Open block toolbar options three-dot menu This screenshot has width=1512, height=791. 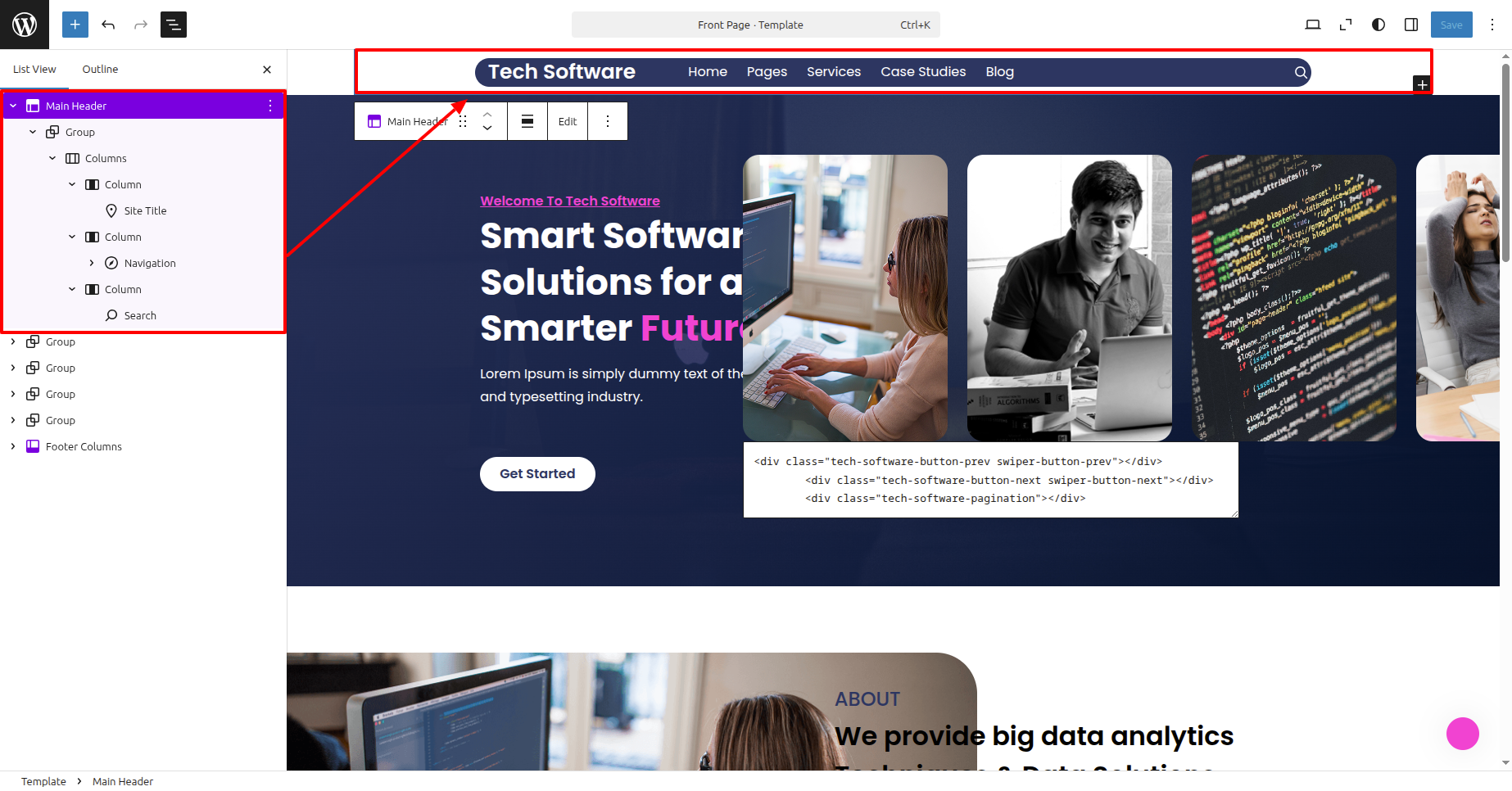pyautogui.click(x=608, y=121)
